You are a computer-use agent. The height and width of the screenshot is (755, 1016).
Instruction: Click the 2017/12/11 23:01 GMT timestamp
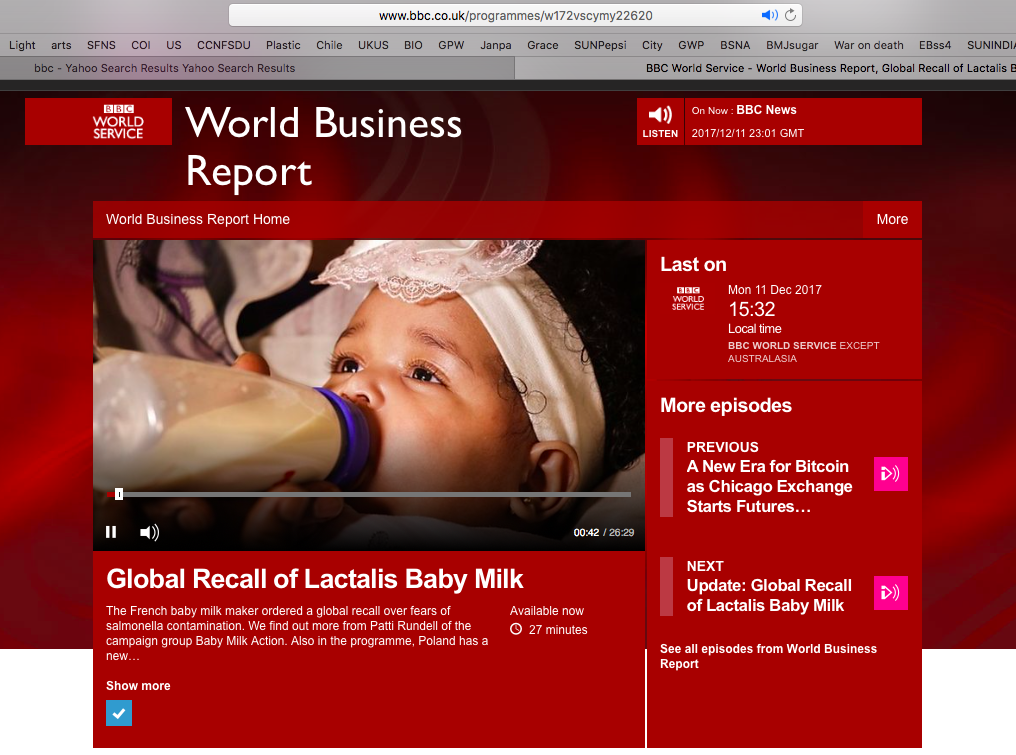747,133
